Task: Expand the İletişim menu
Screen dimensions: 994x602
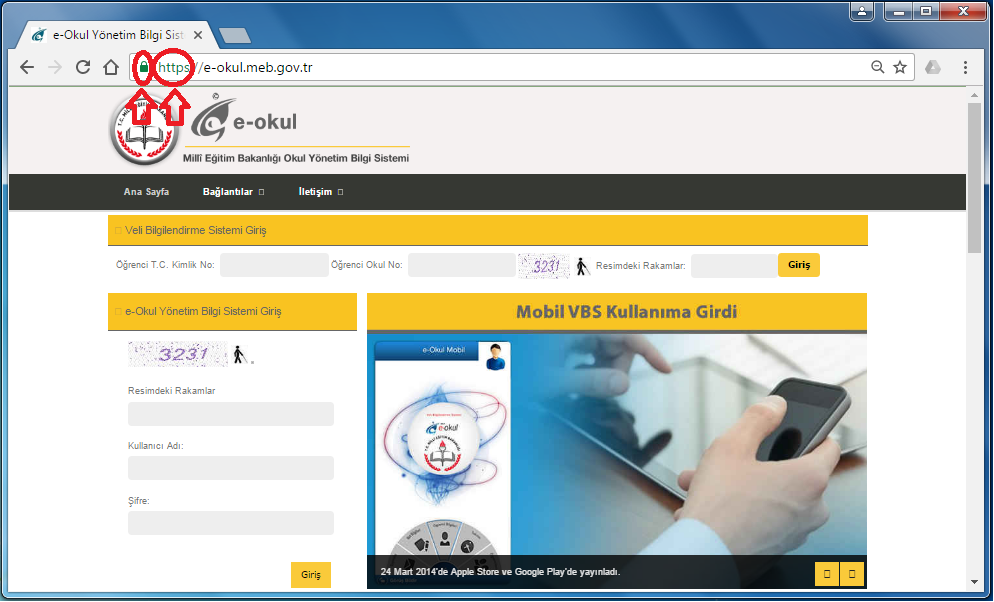Action: [x=321, y=192]
